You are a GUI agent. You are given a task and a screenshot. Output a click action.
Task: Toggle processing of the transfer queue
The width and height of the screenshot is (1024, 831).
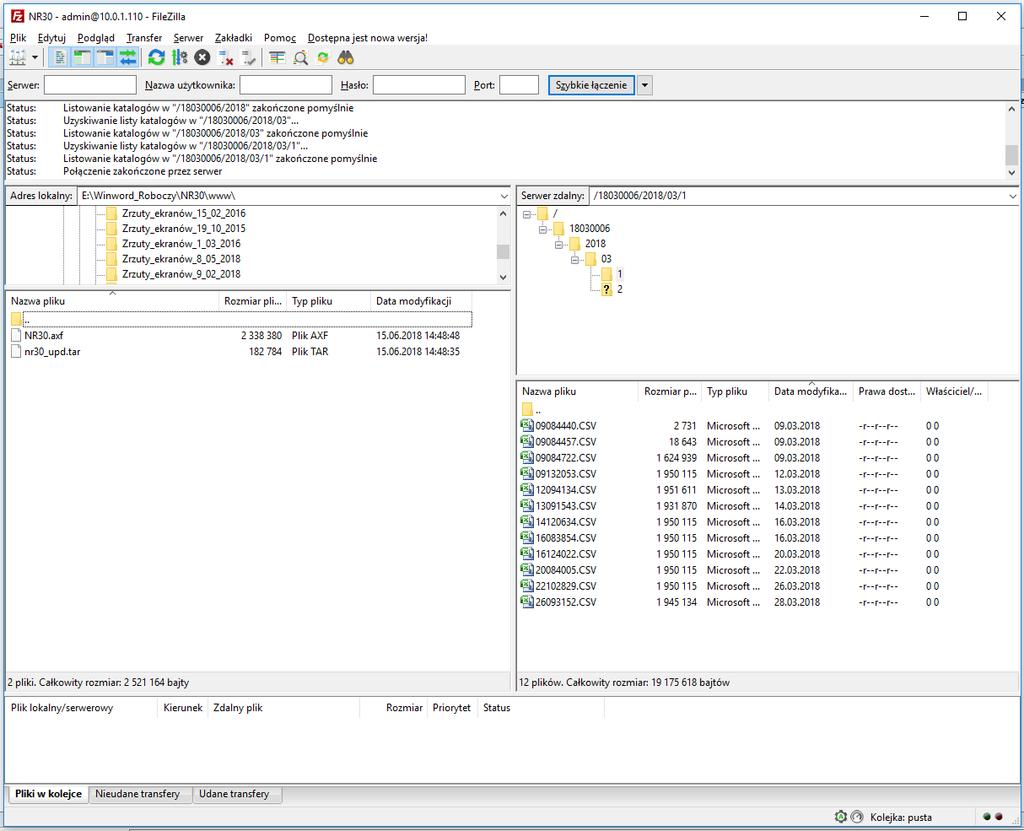pyautogui.click(x=180, y=58)
